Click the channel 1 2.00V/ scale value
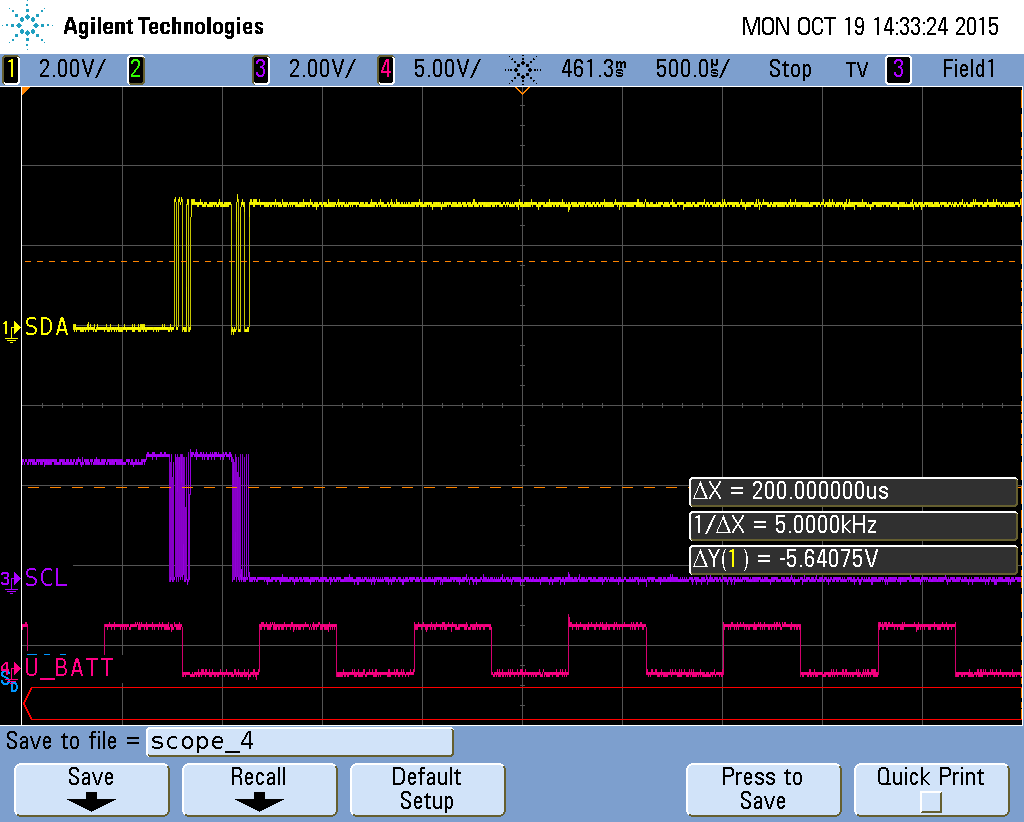1024x822 pixels. pyautogui.click(x=72, y=69)
